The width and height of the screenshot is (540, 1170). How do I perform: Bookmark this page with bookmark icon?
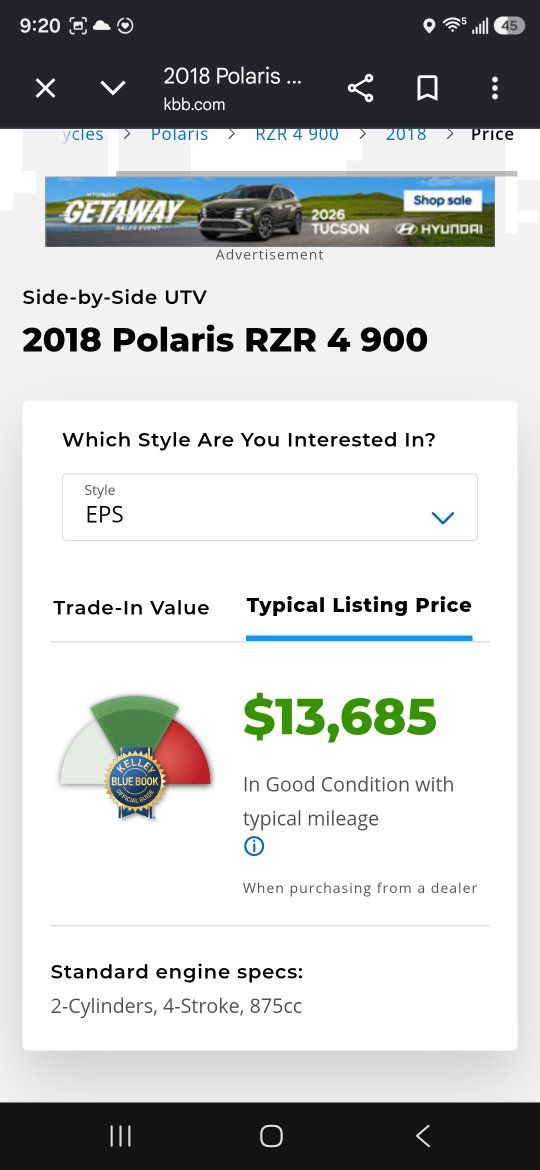427,89
